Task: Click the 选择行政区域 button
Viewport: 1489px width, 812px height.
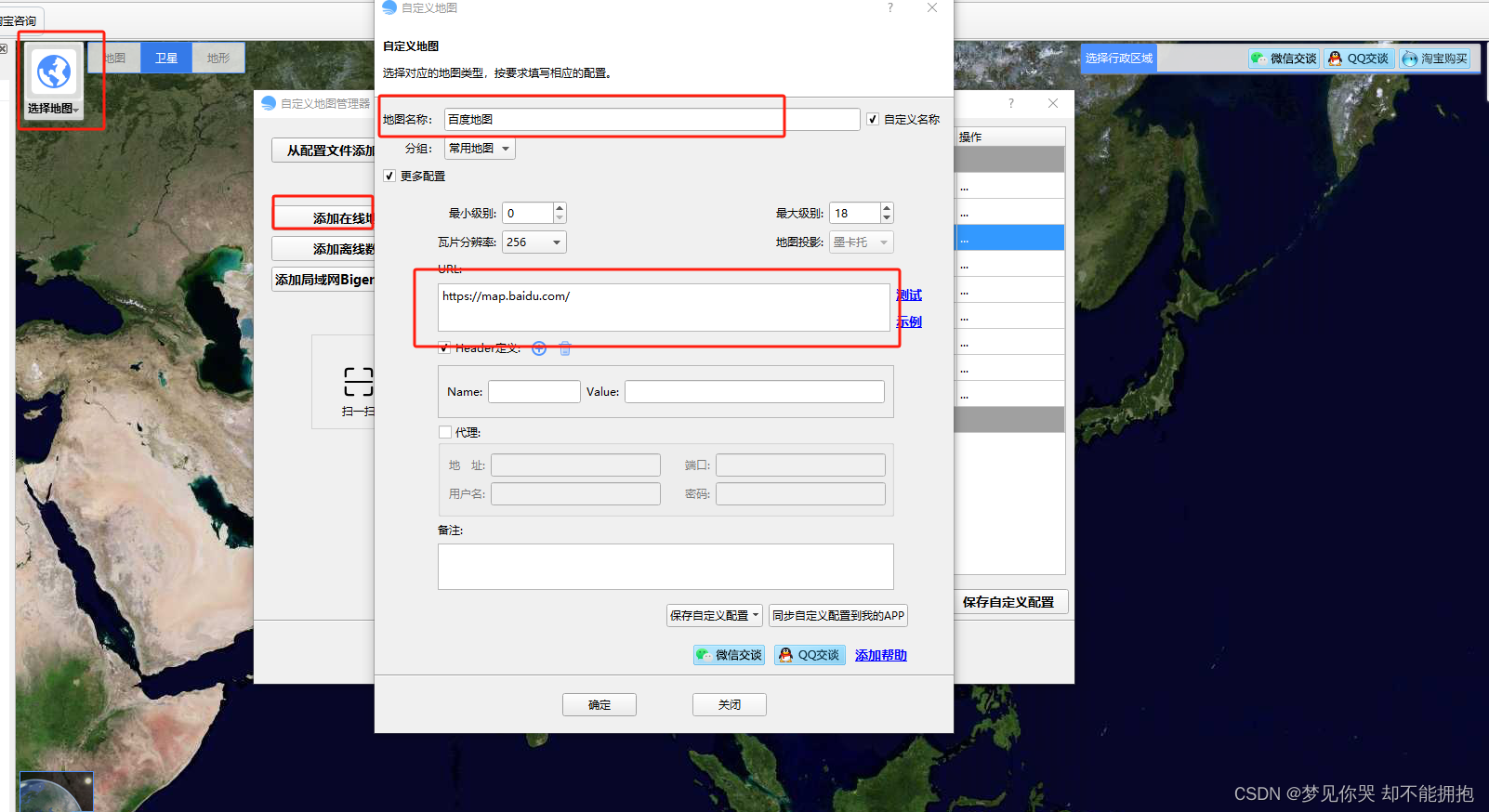Action: pos(1119,58)
